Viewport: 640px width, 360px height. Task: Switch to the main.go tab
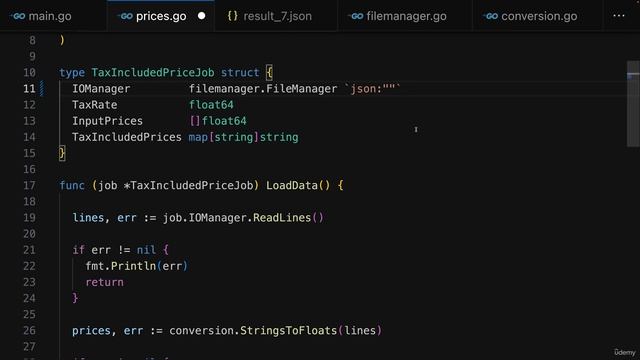pyautogui.click(x=53, y=16)
